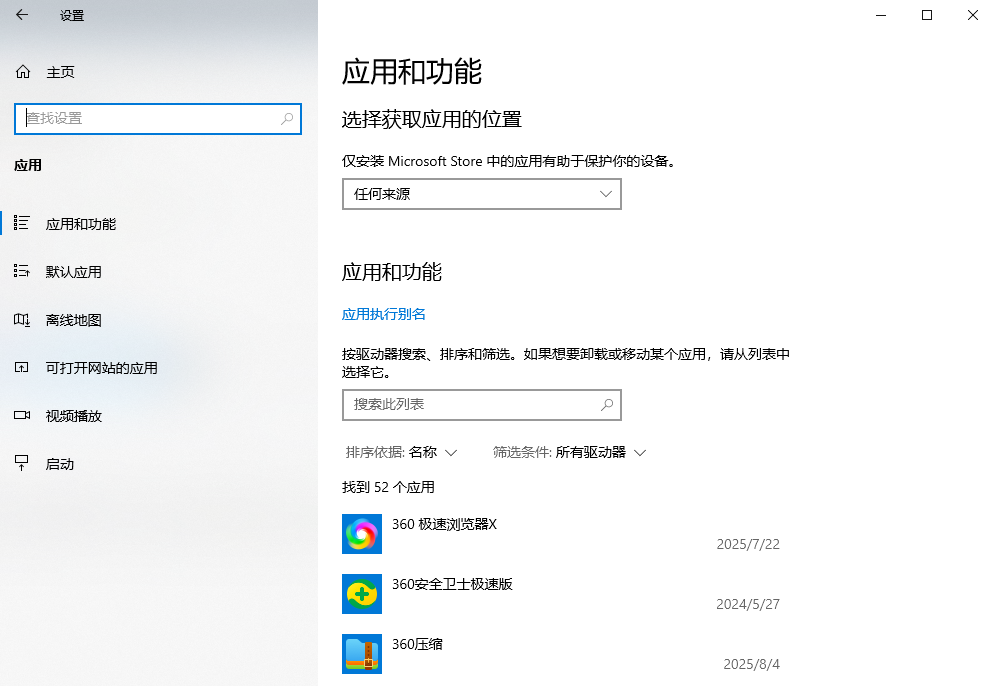The width and height of the screenshot is (991, 686).
Task: Click the date 2024/5/27
Action: [x=748, y=604]
